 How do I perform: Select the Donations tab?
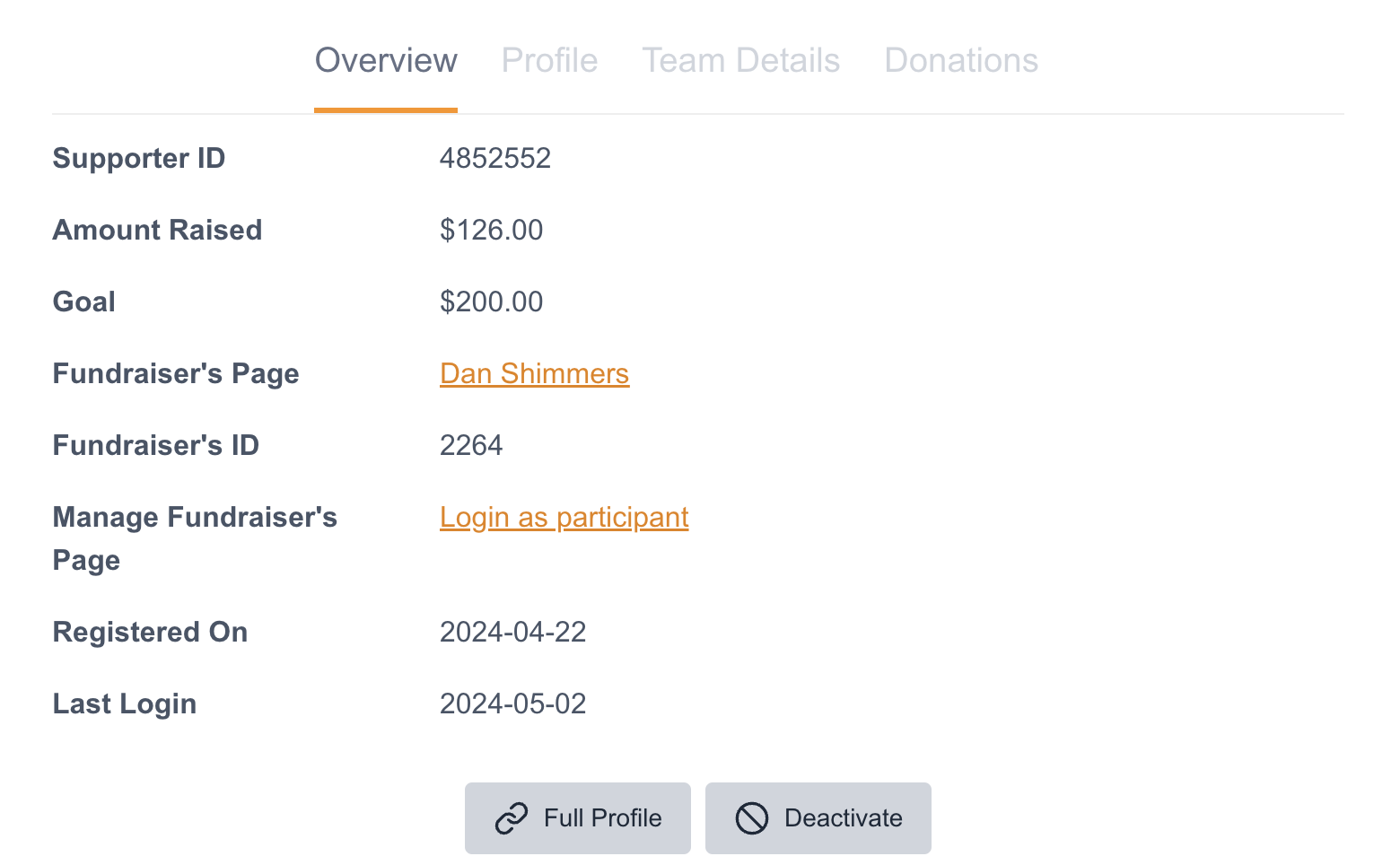click(960, 61)
